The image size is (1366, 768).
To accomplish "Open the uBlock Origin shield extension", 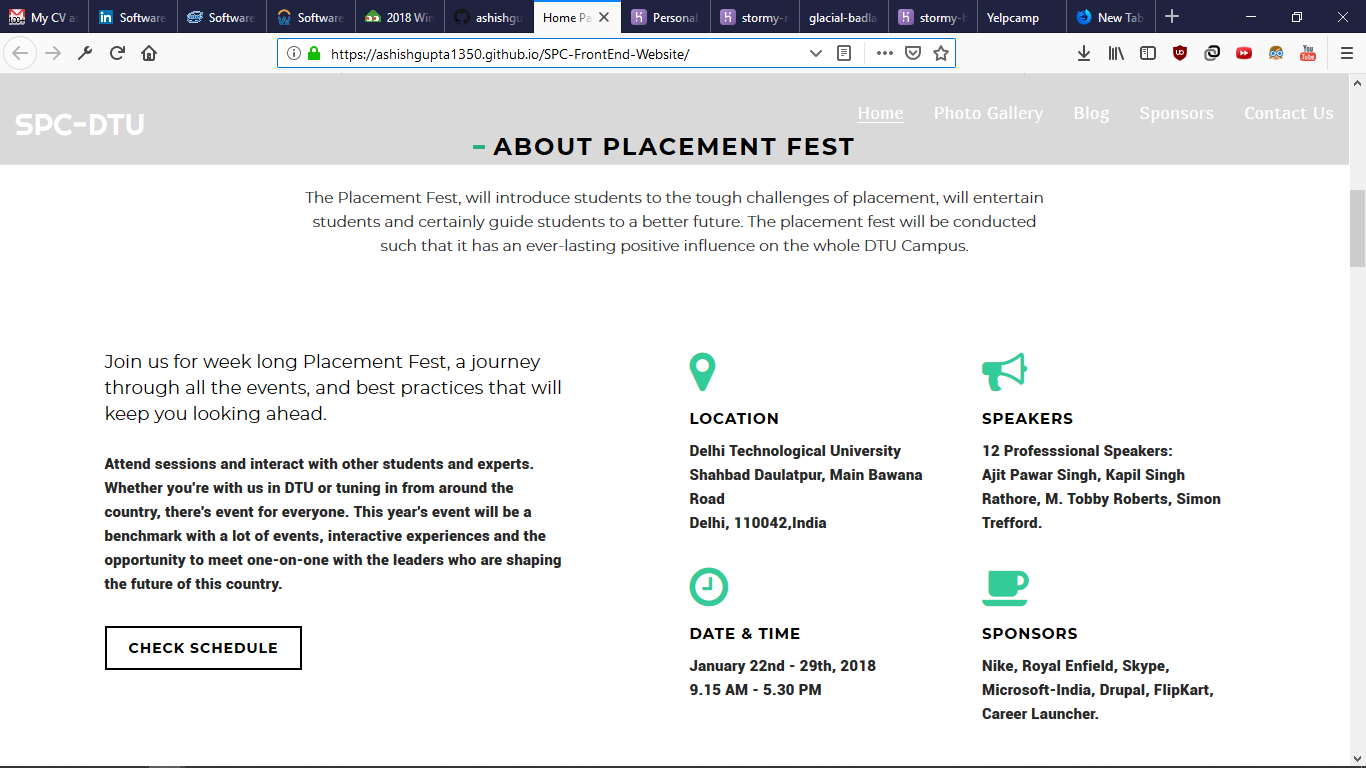I will 1180,53.
